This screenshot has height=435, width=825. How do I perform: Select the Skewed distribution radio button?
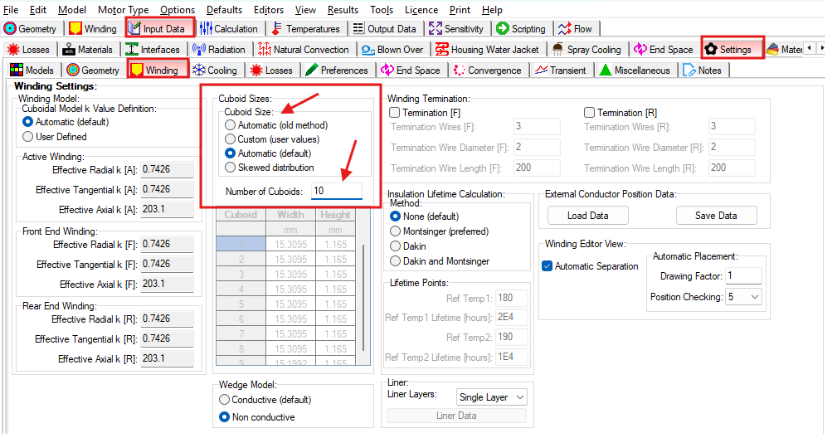(231, 167)
